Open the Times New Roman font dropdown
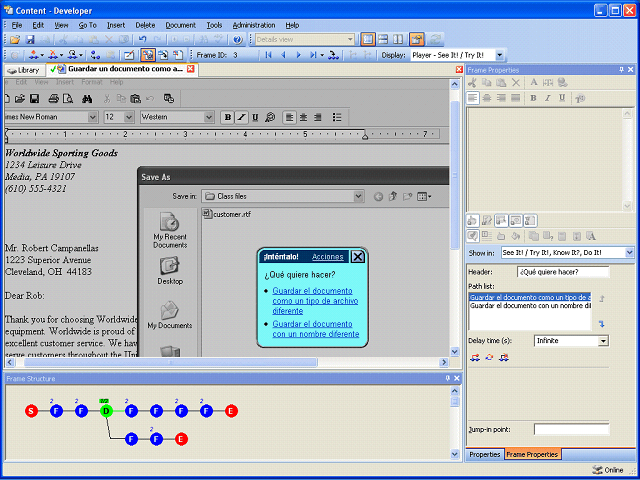 tap(93, 117)
